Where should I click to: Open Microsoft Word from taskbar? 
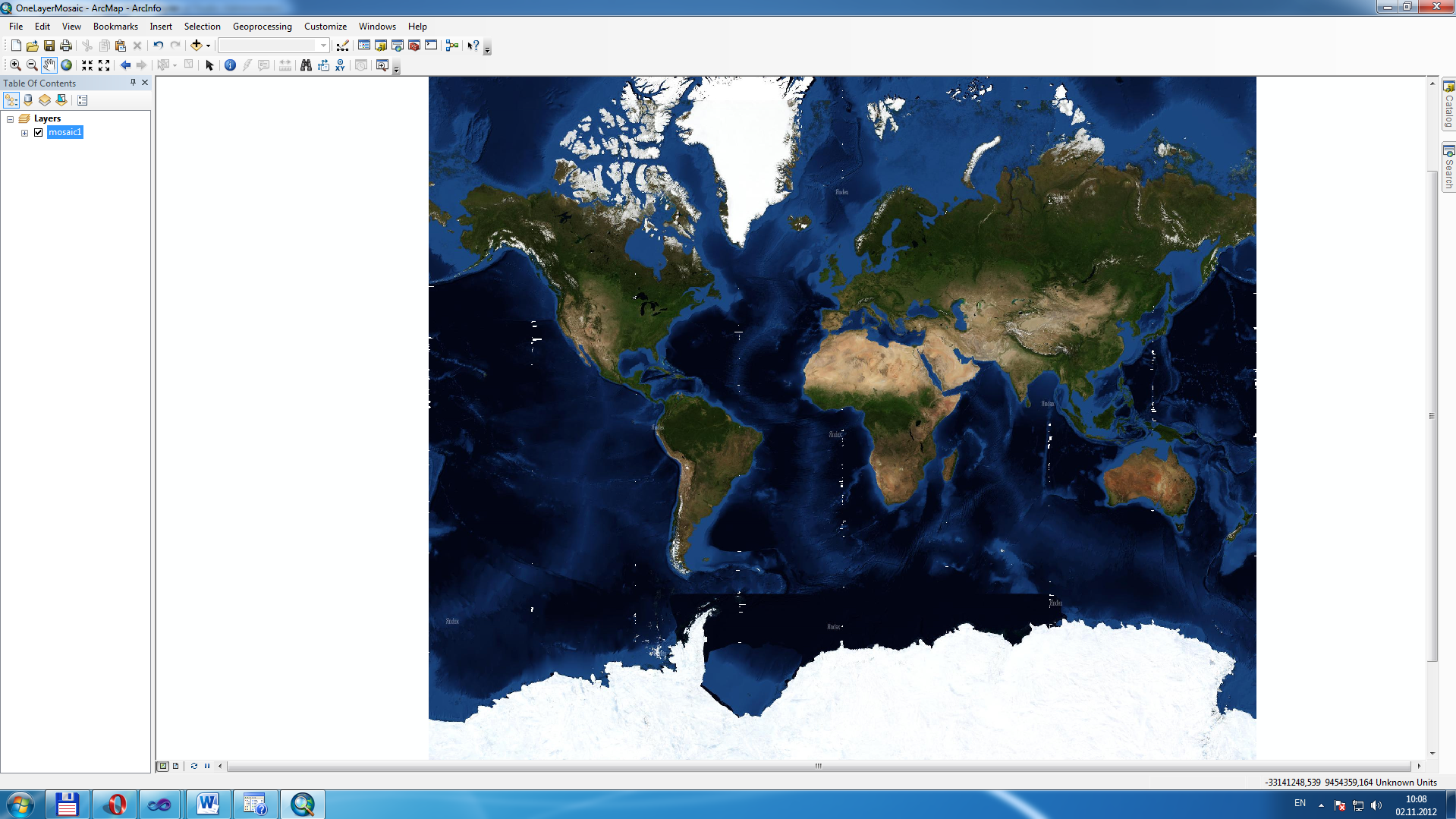click(x=207, y=805)
